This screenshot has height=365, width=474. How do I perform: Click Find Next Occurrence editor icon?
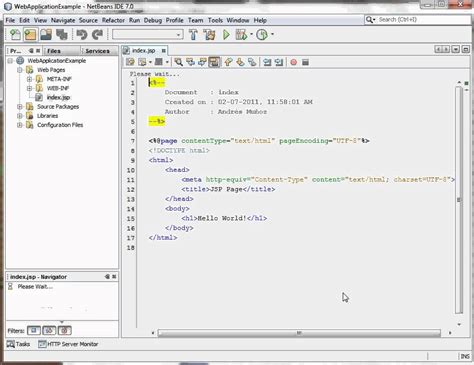[202, 62]
